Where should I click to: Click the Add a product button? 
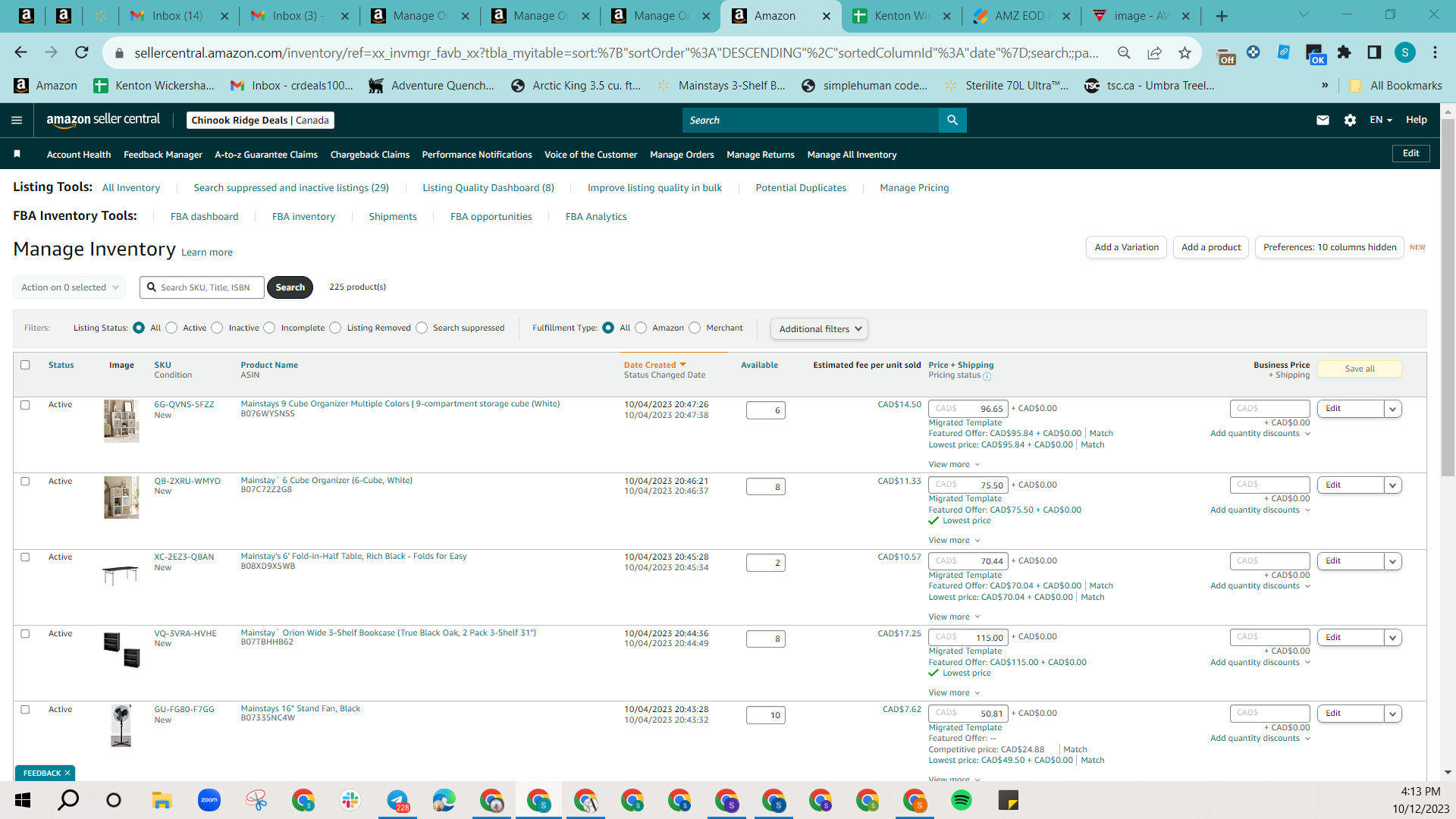point(1211,247)
